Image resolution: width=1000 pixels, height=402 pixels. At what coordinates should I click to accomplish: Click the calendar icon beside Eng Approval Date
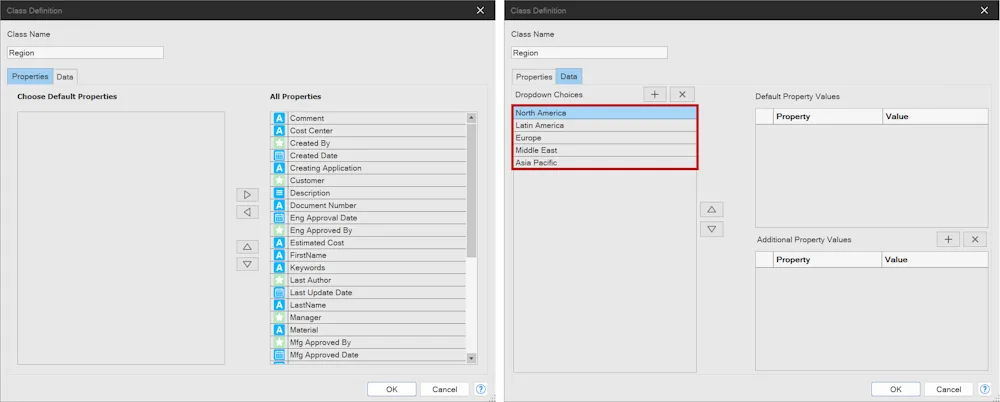click(279, 218)
